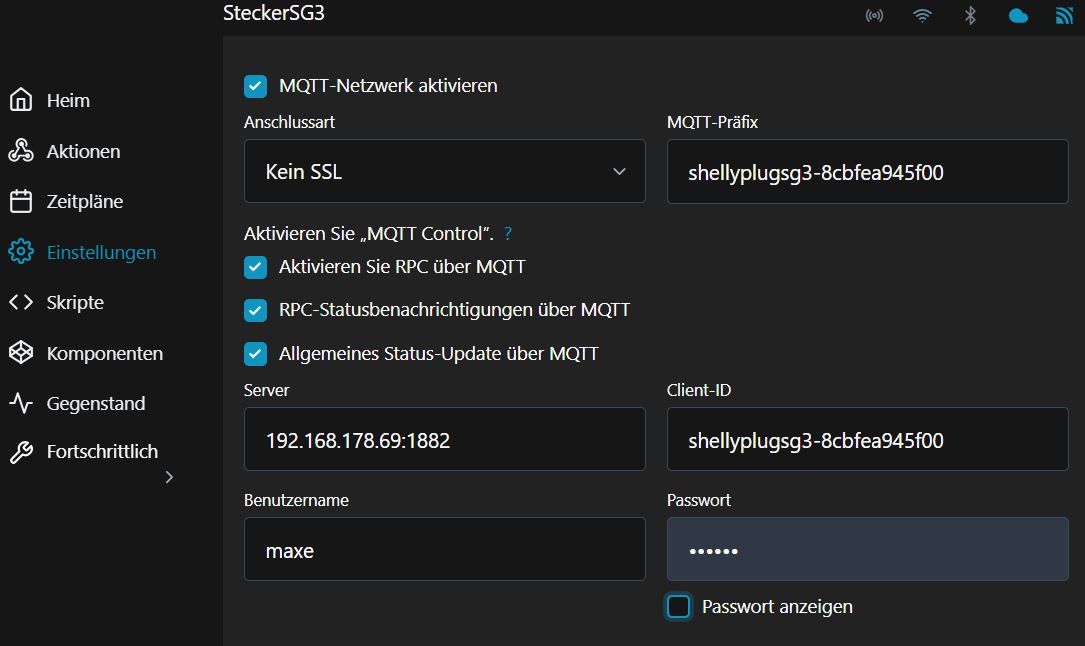Click the MQTT Control help question mark
The width and height of the screenshot is (1085, 646).
pos(508,234)
